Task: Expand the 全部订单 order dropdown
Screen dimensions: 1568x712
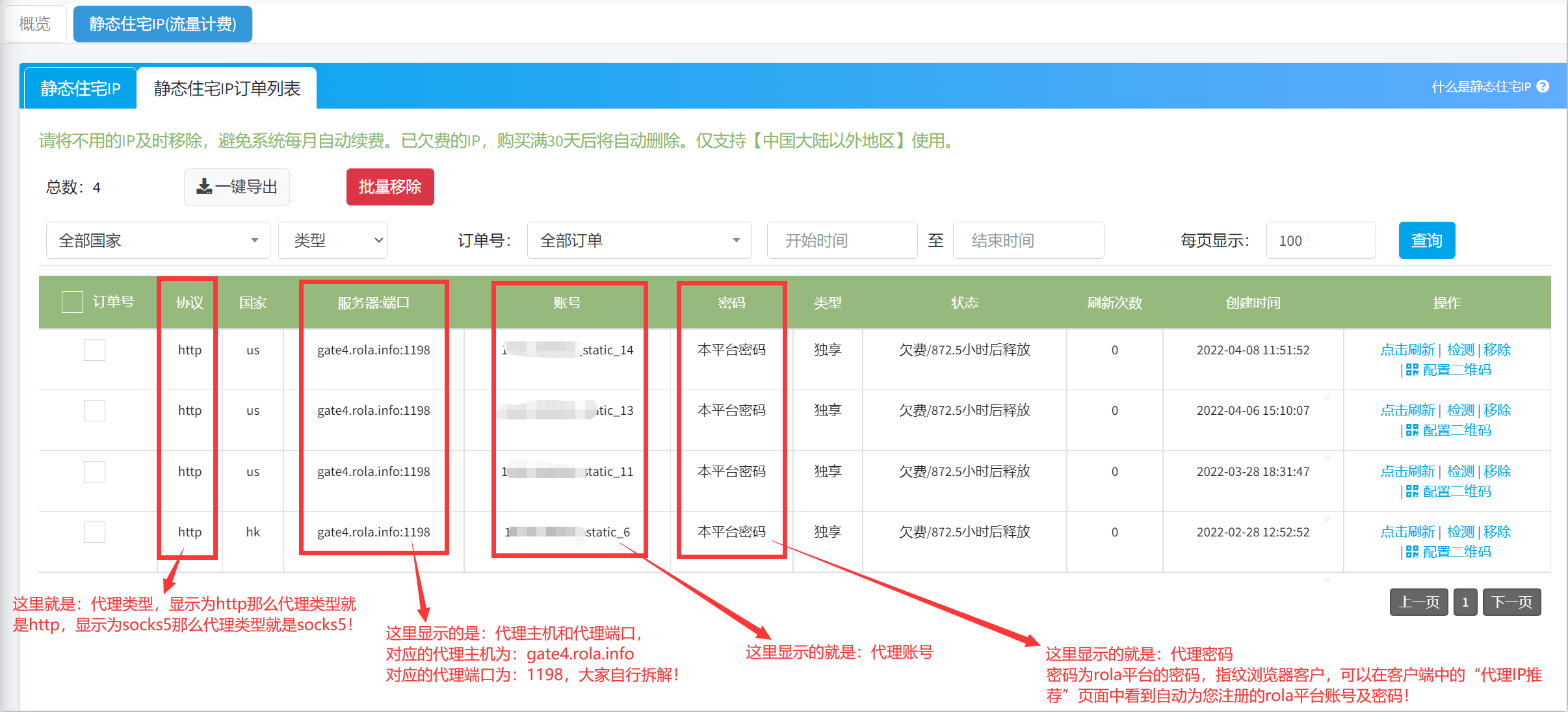Action: click(639, 241)
